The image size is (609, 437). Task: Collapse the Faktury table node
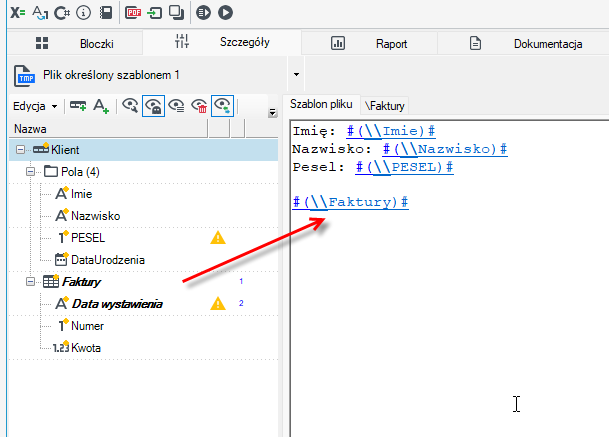[30, 282]
